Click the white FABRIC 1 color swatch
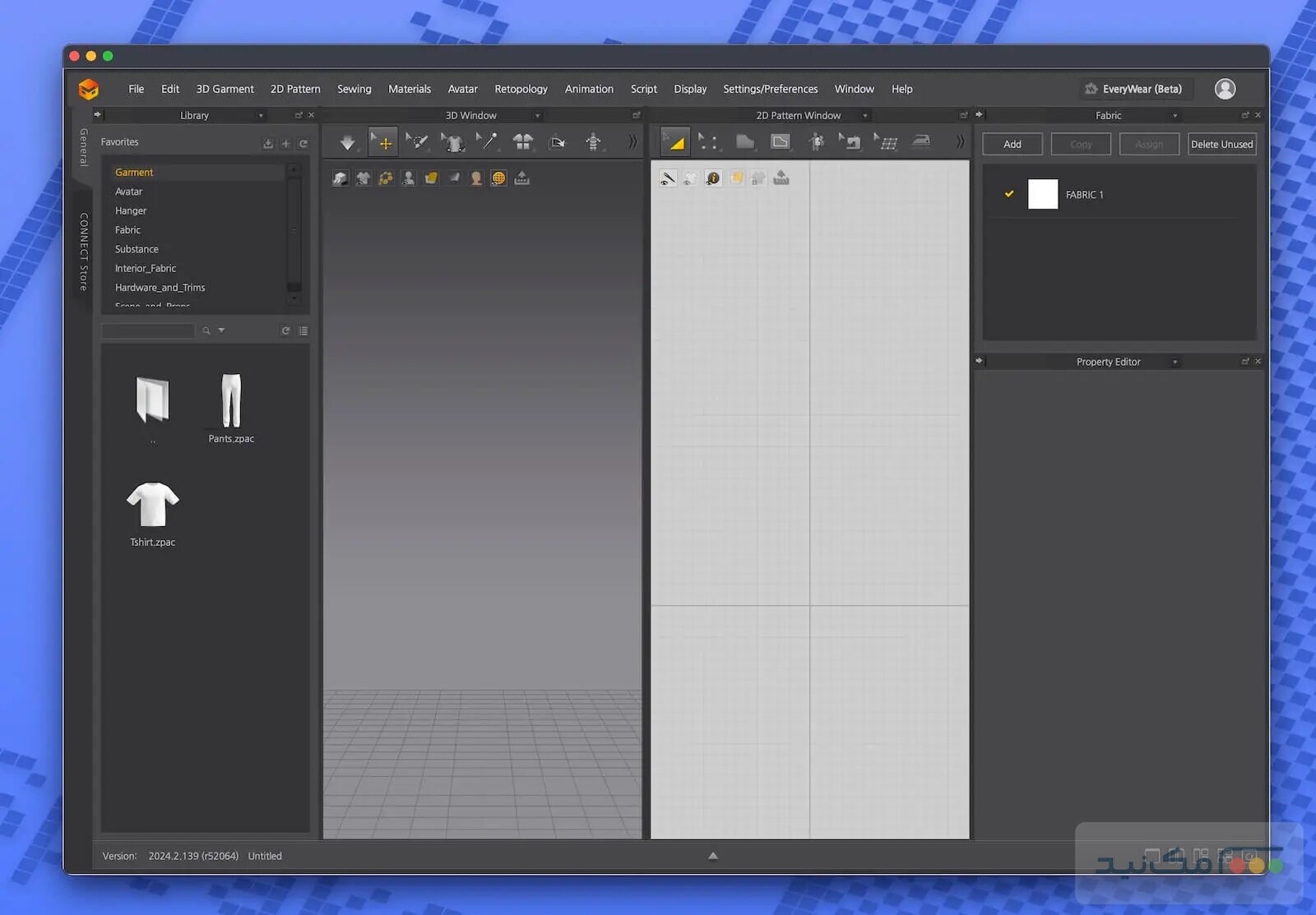1316x915 pixels. (1042, 194)
